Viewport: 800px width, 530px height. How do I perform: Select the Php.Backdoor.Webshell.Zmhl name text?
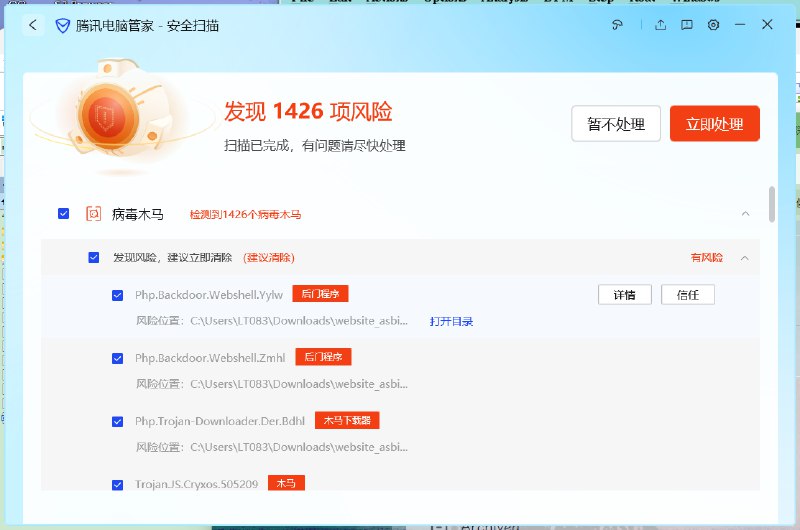(x=210, y=358)
